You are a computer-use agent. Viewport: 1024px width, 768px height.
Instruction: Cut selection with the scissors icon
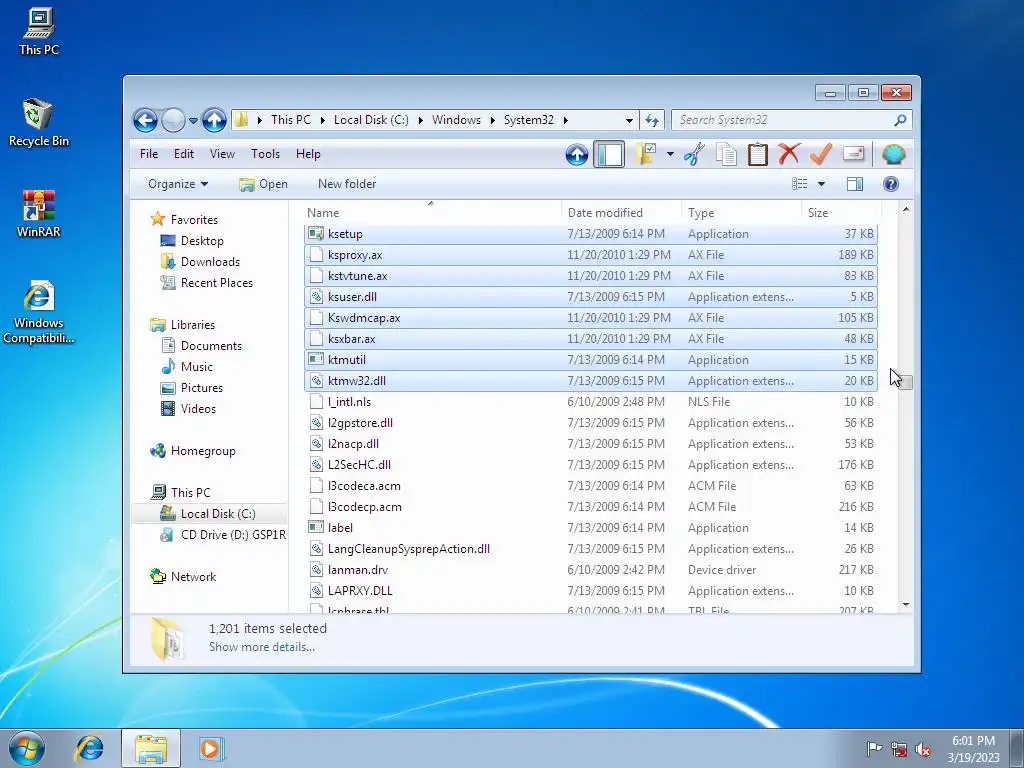click(694, 155)
